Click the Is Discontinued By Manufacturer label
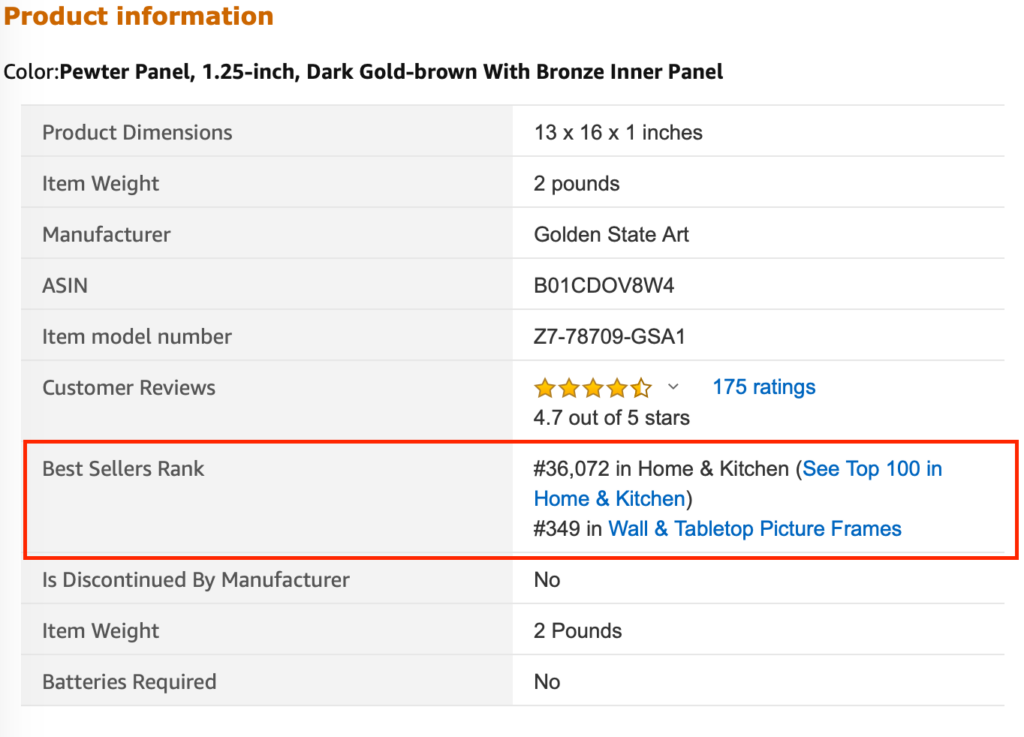The width and height of the screenshot is (1024, 737). tap(196, 580)
